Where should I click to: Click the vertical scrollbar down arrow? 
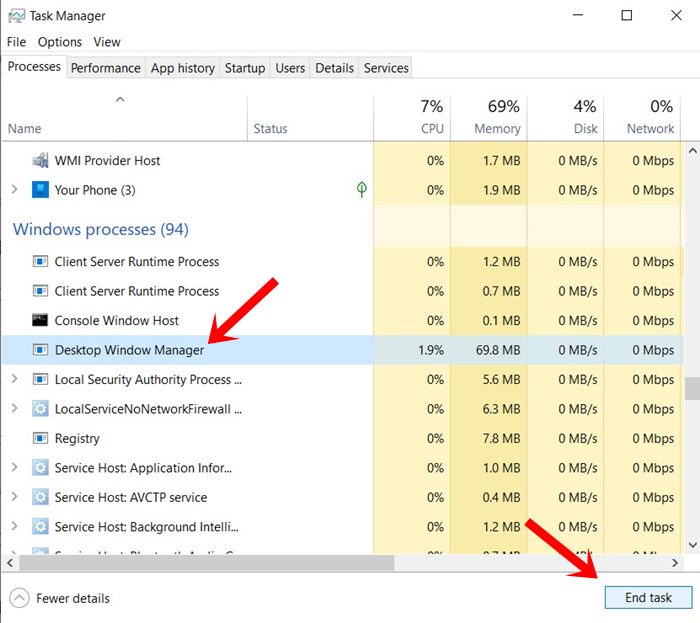(x=692, y=544)
